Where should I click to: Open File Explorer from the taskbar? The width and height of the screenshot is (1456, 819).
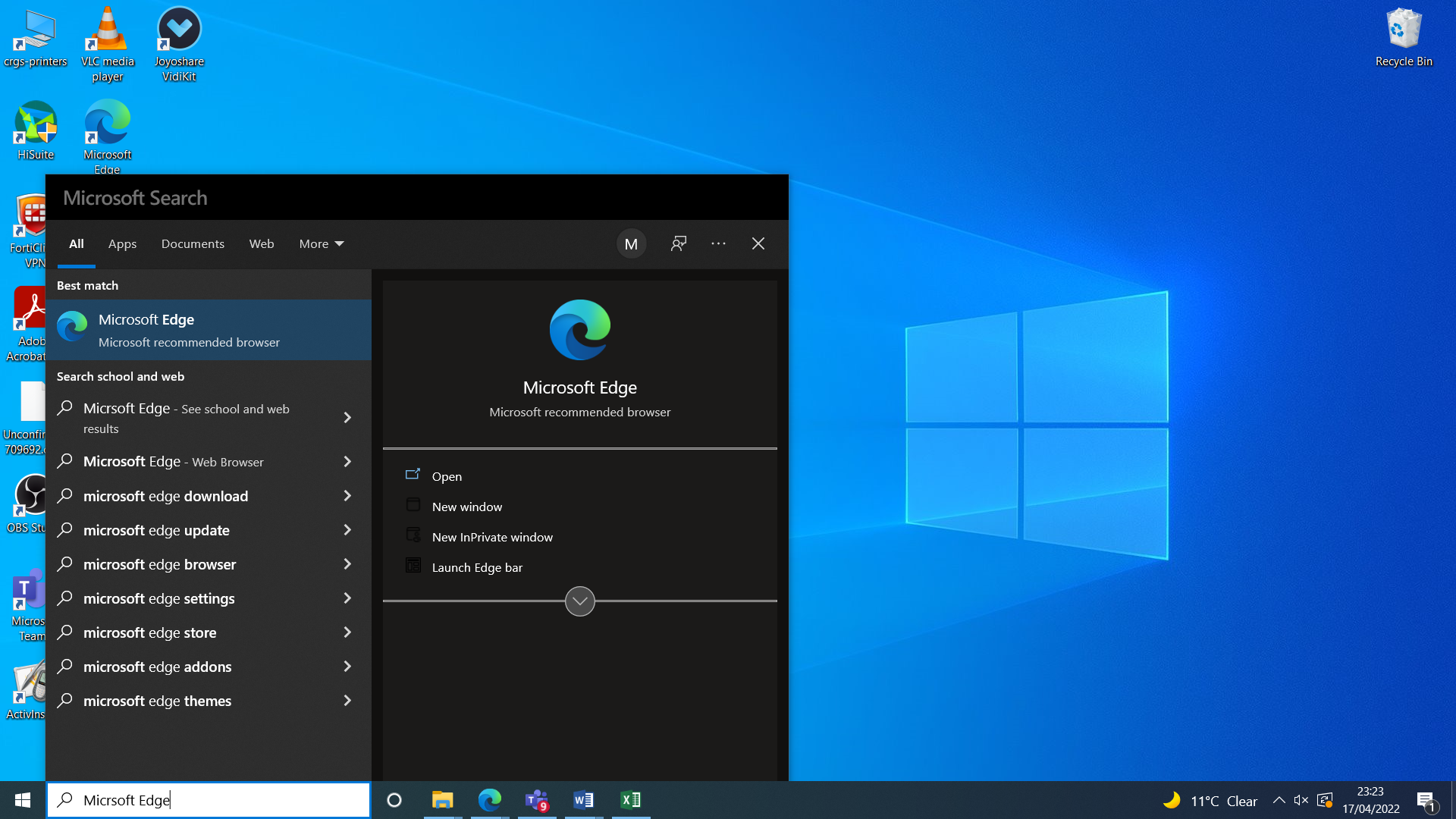(x=442, y=800)
